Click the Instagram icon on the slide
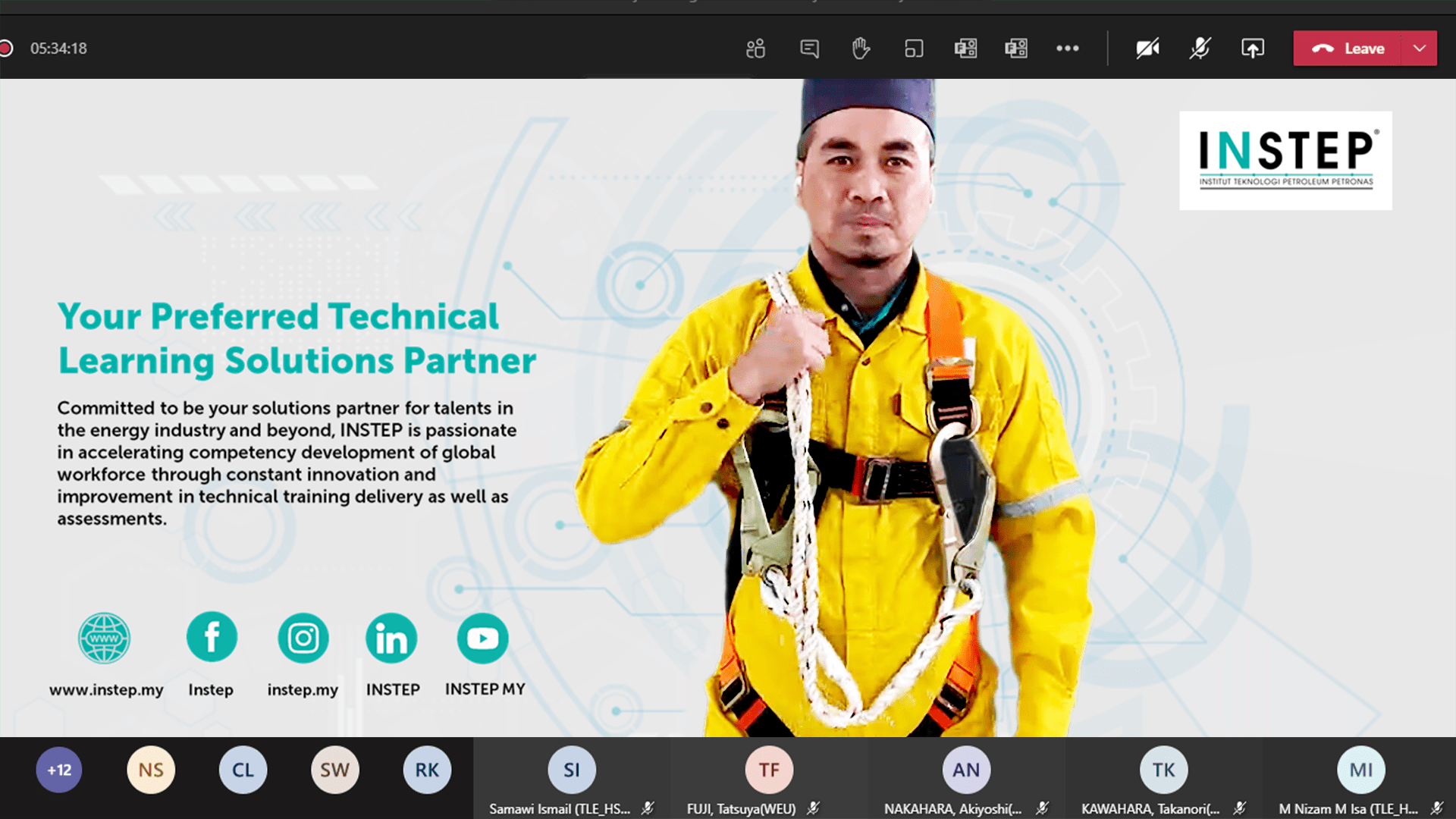Image resolution: width=1456 pixels, height=819 pixels. 303,638
